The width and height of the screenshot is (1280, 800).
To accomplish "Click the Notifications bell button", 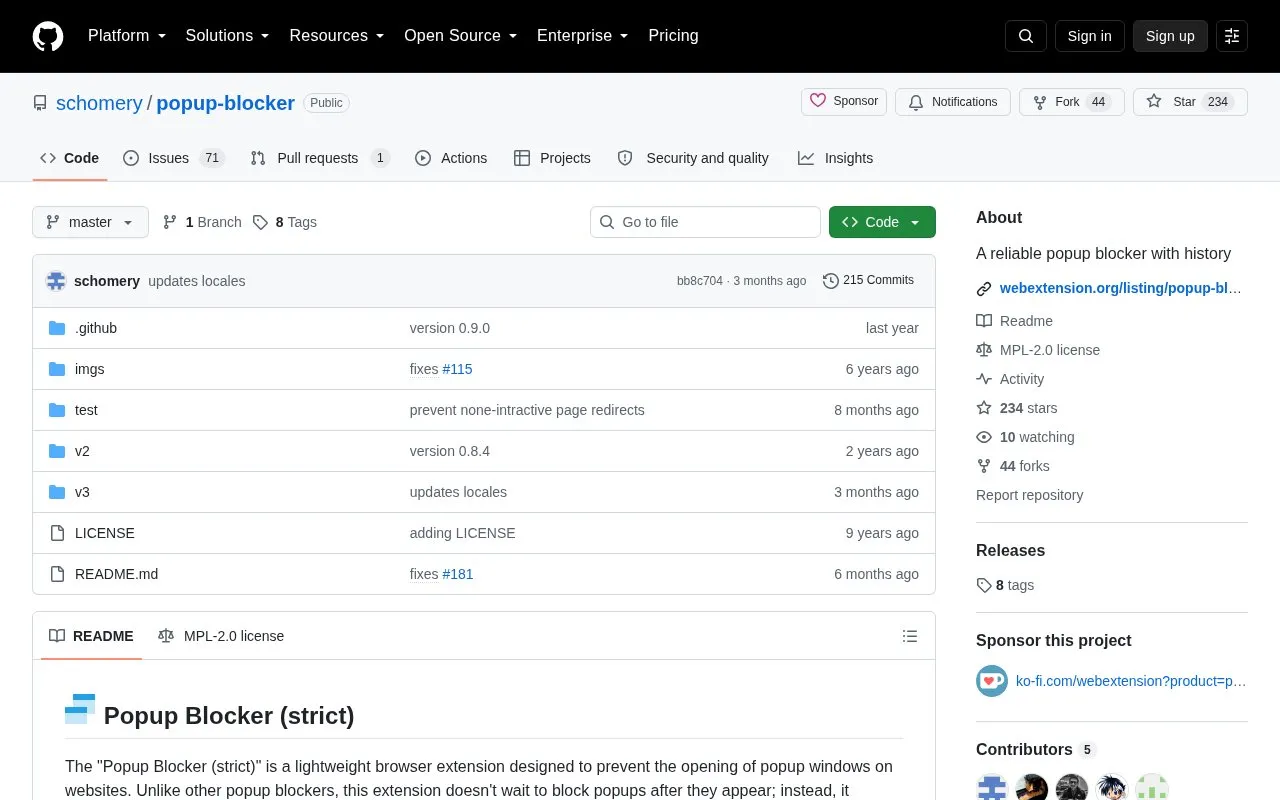I will 953,102.
